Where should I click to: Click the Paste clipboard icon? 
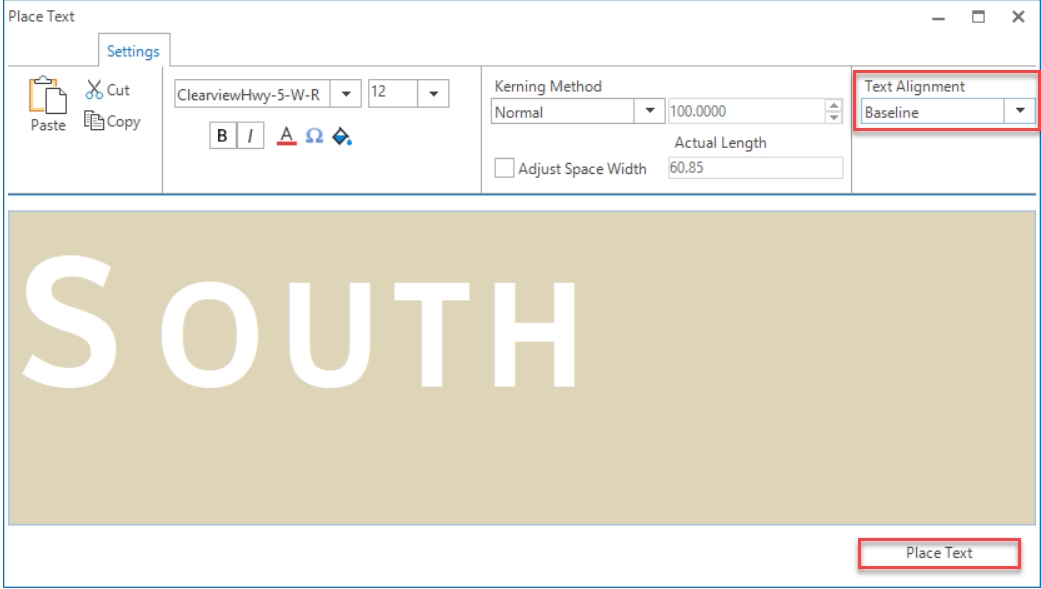(47, 96)
